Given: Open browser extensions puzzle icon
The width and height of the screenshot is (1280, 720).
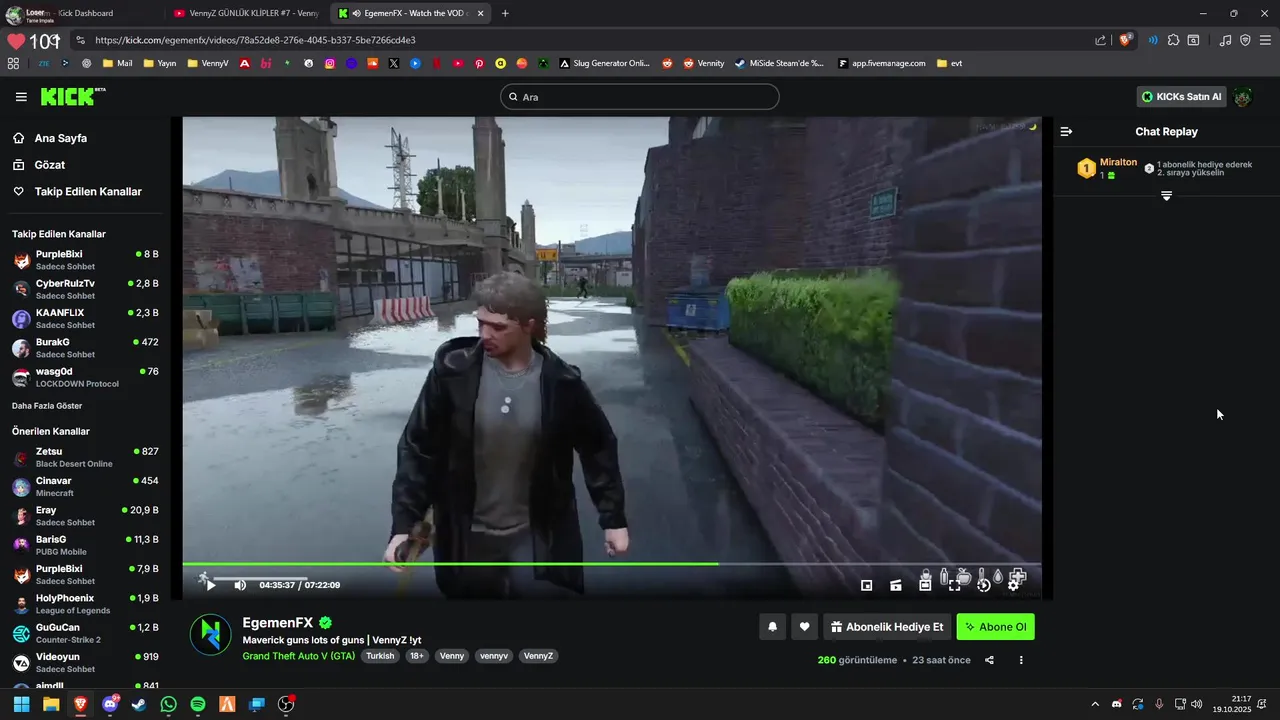Looking at the screenshot, I should click(x=1174, y=40).
